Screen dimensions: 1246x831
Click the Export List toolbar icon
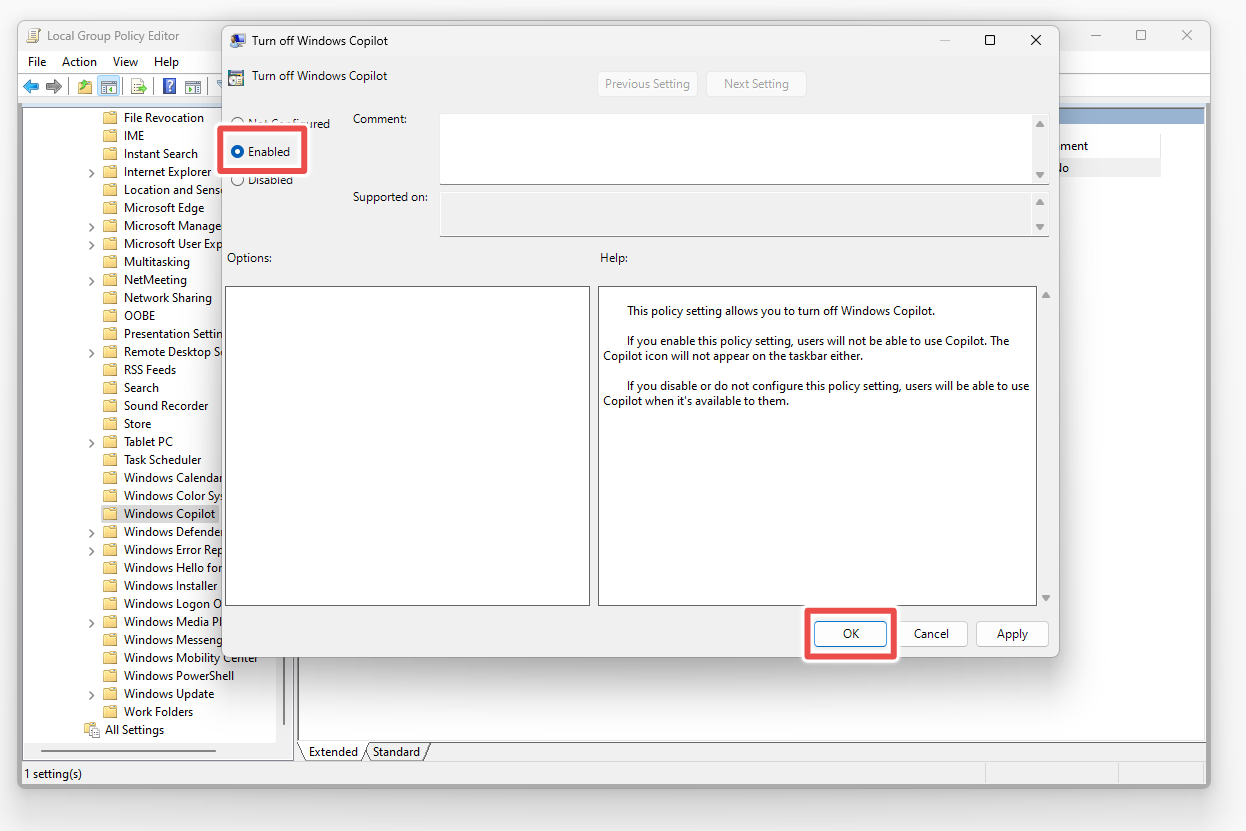coord(139,87)
